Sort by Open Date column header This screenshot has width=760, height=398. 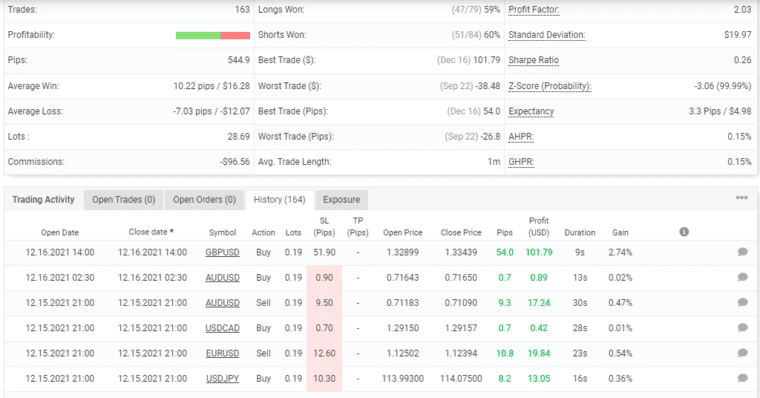pos(60,232)
